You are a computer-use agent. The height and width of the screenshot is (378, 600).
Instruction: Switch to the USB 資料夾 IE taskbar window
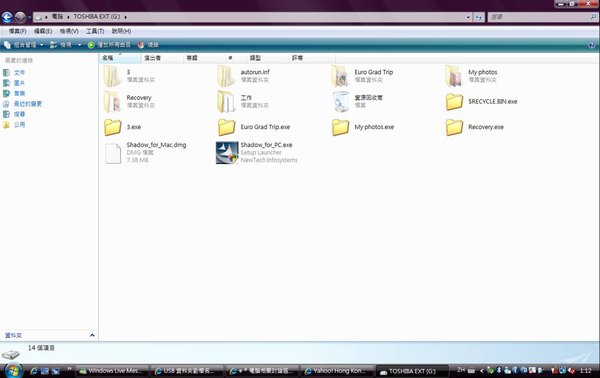click(187, 371)
